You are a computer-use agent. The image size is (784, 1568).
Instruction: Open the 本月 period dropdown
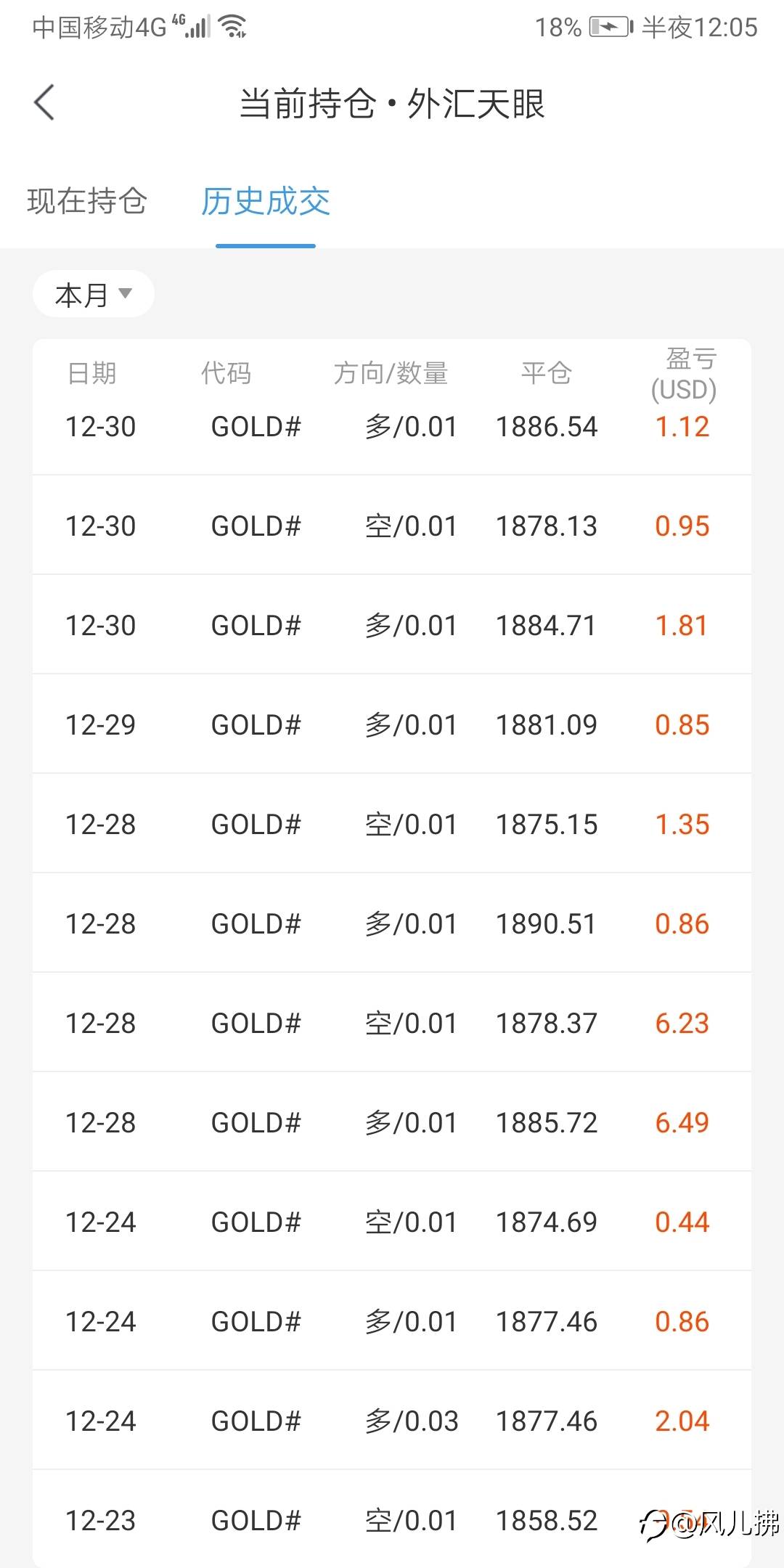93,294
